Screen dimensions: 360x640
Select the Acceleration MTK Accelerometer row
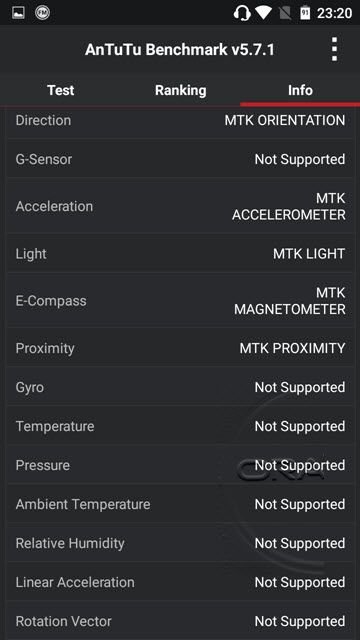click(x=180, y=206)
